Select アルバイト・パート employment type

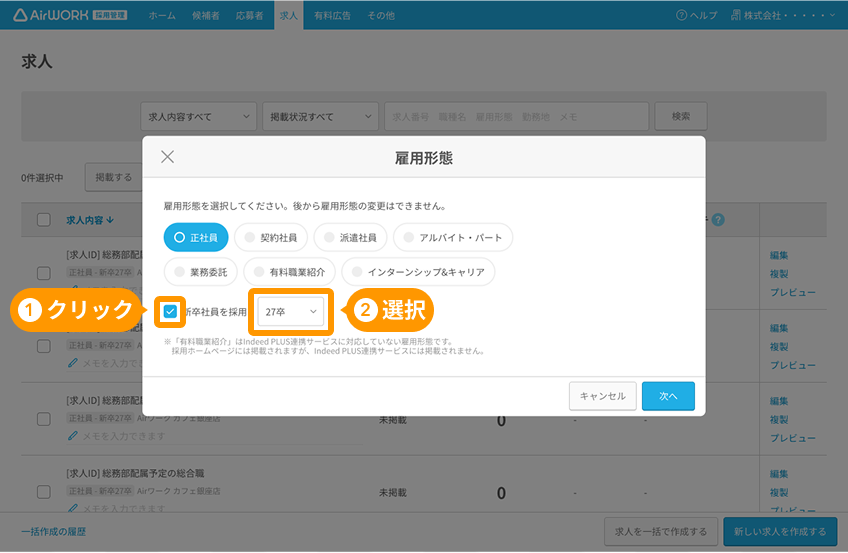(x=453, y=237)
